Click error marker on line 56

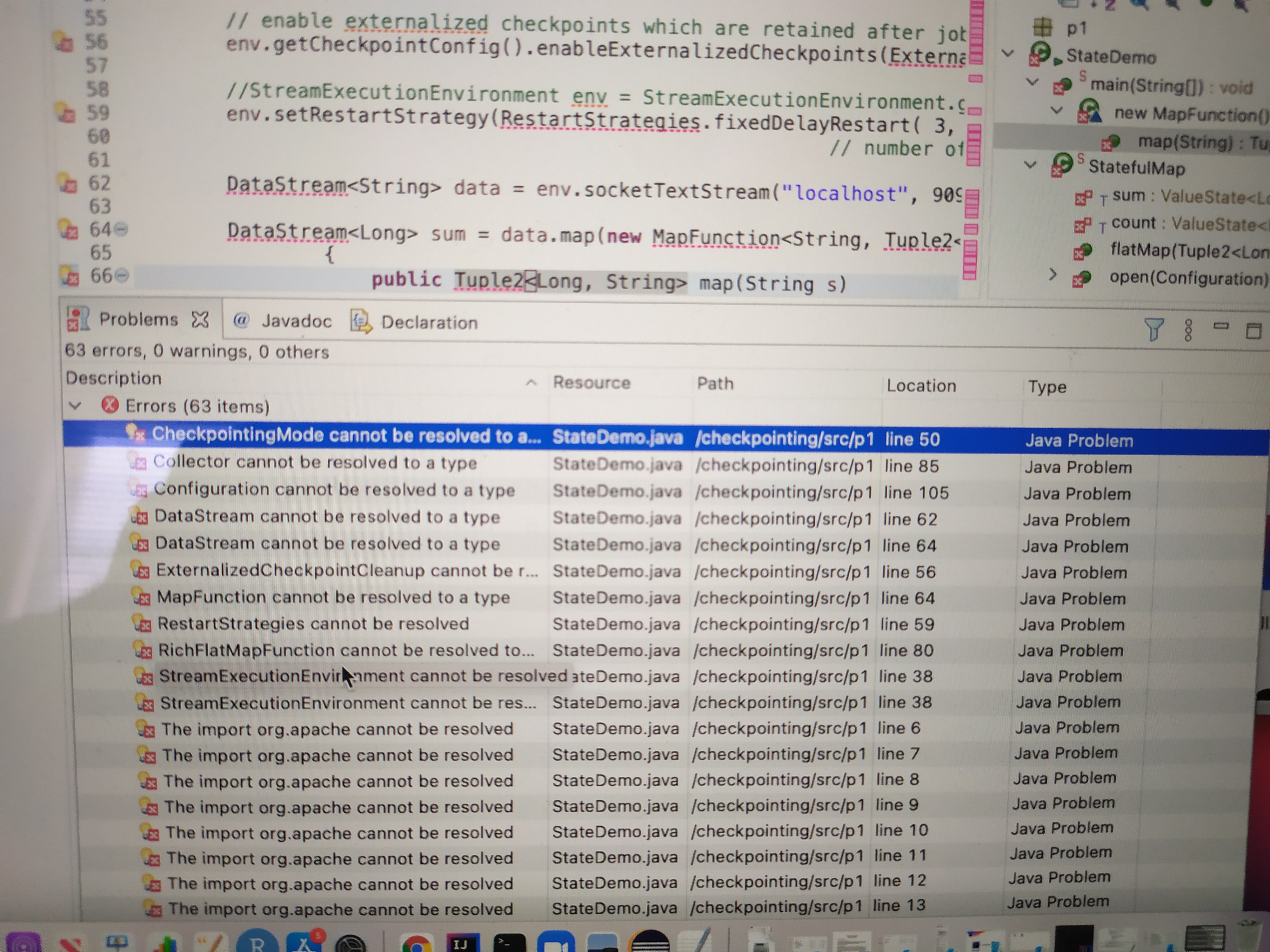click(x=63, y=41)
